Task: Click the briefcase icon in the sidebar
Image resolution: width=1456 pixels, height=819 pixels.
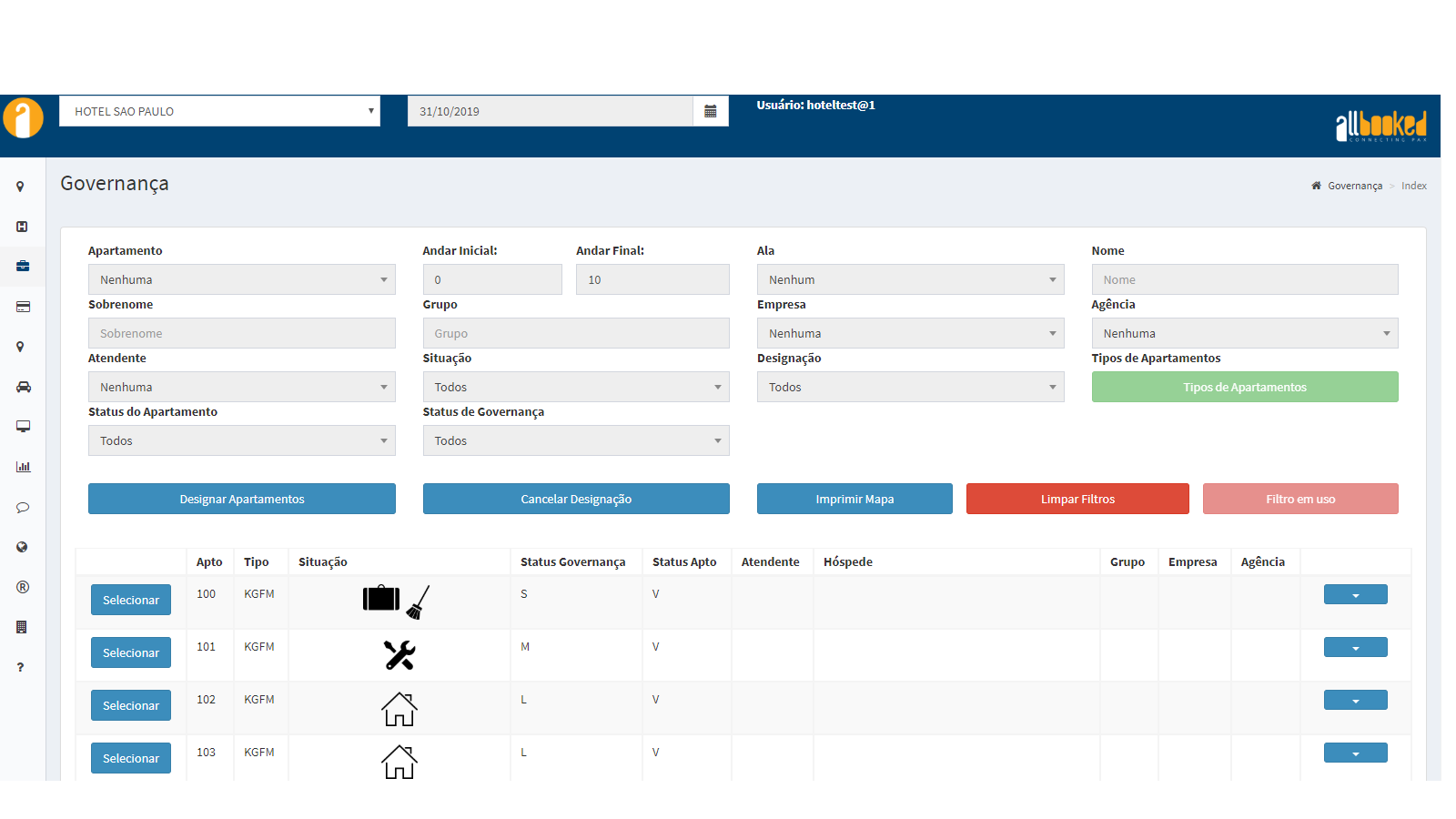Action: coord(23,267)
